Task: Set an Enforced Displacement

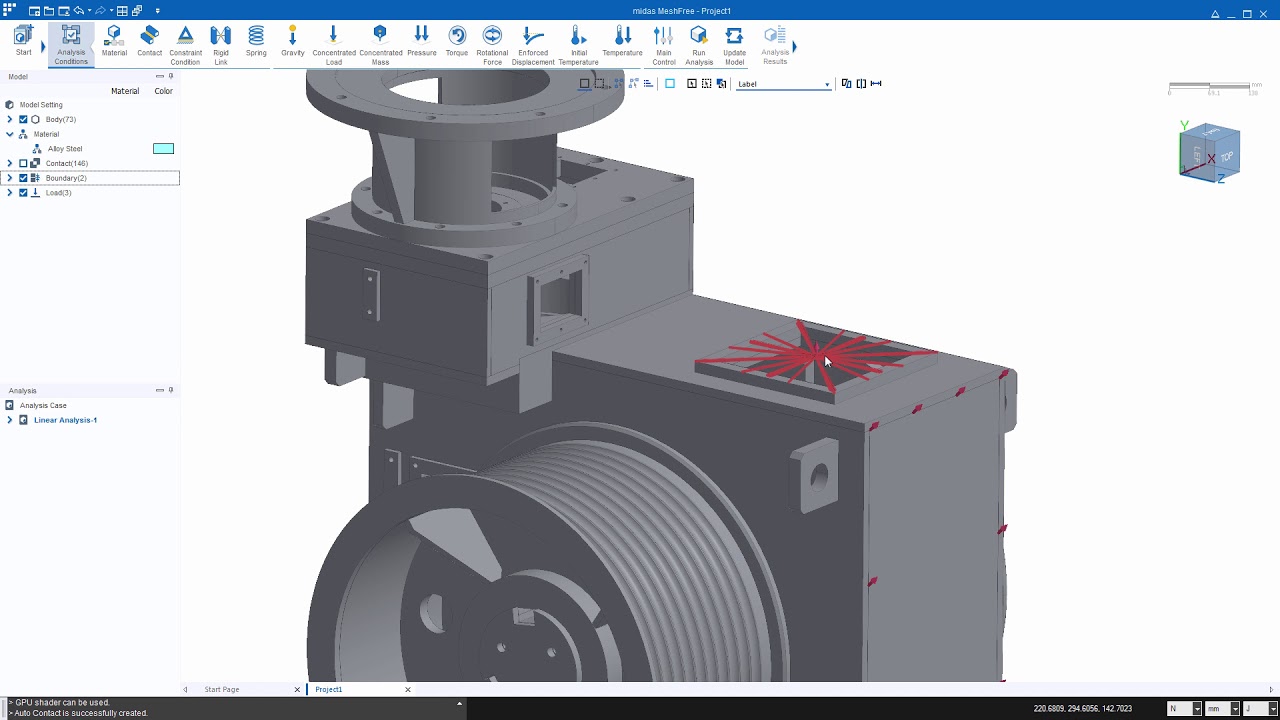Action: [x=533, y=45]
